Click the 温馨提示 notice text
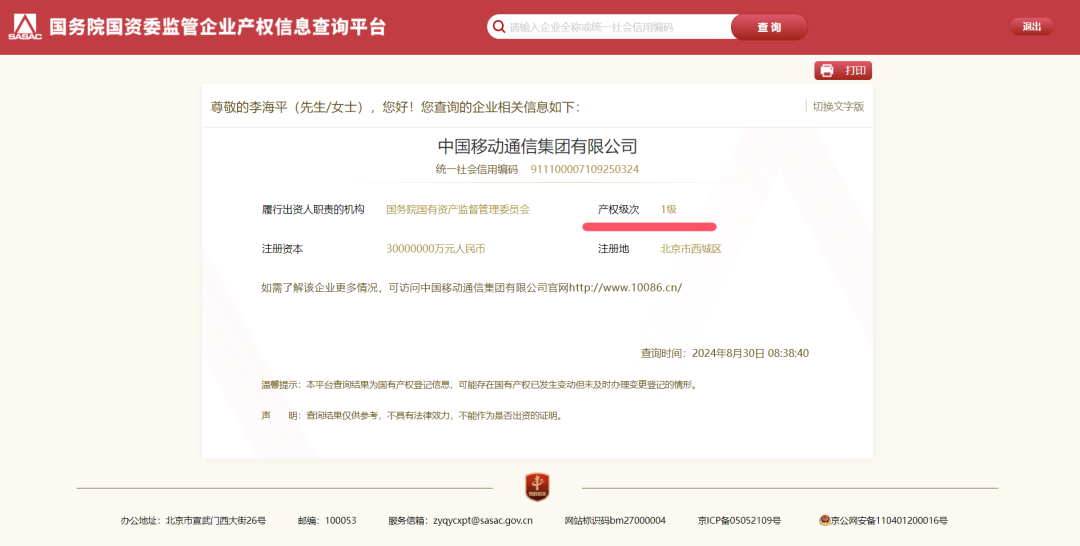Image resolution: width=1080 pixels, height=546 pixels. tap(480, 385)
